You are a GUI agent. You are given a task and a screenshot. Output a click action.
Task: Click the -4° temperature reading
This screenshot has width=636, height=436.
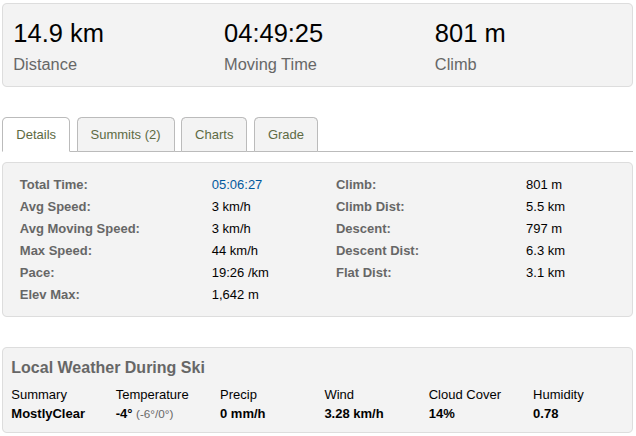click(x=124, y=414)
